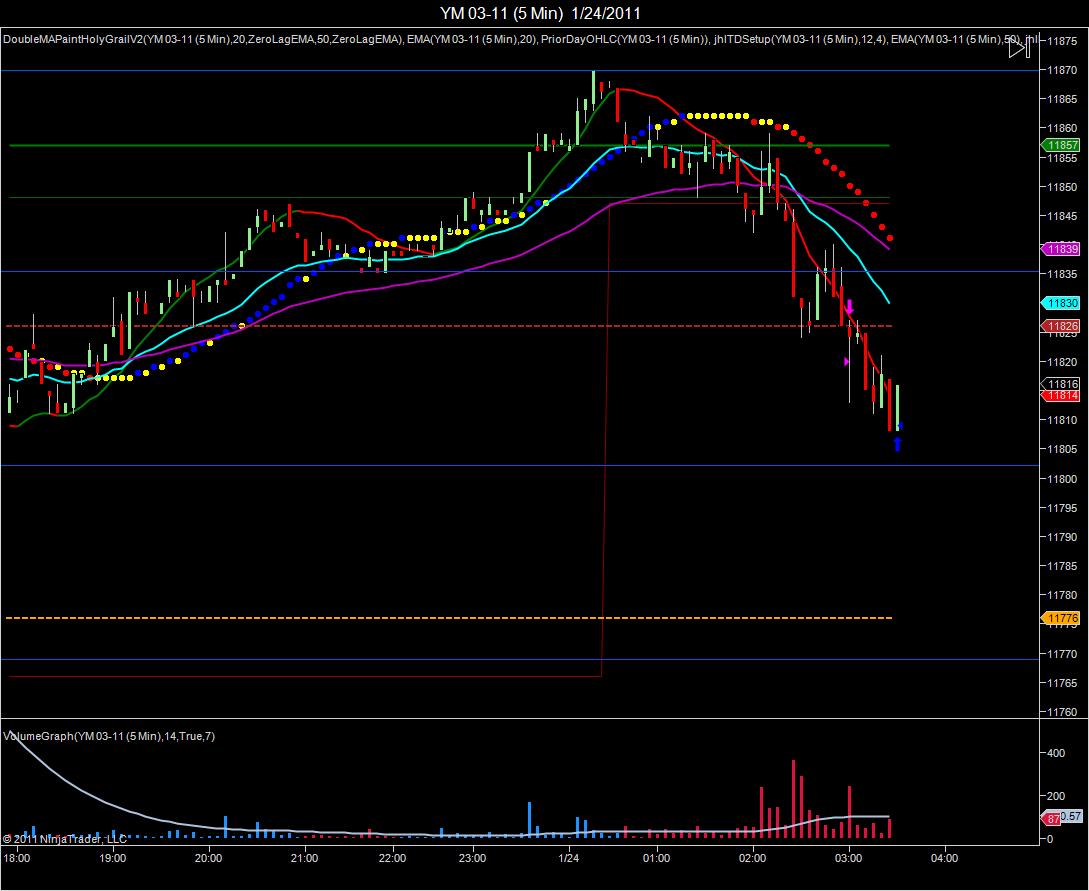The height and width of the screenshot is (891, 1089).
Task: Select the thick green horizontal line
Action: (449, 145)
